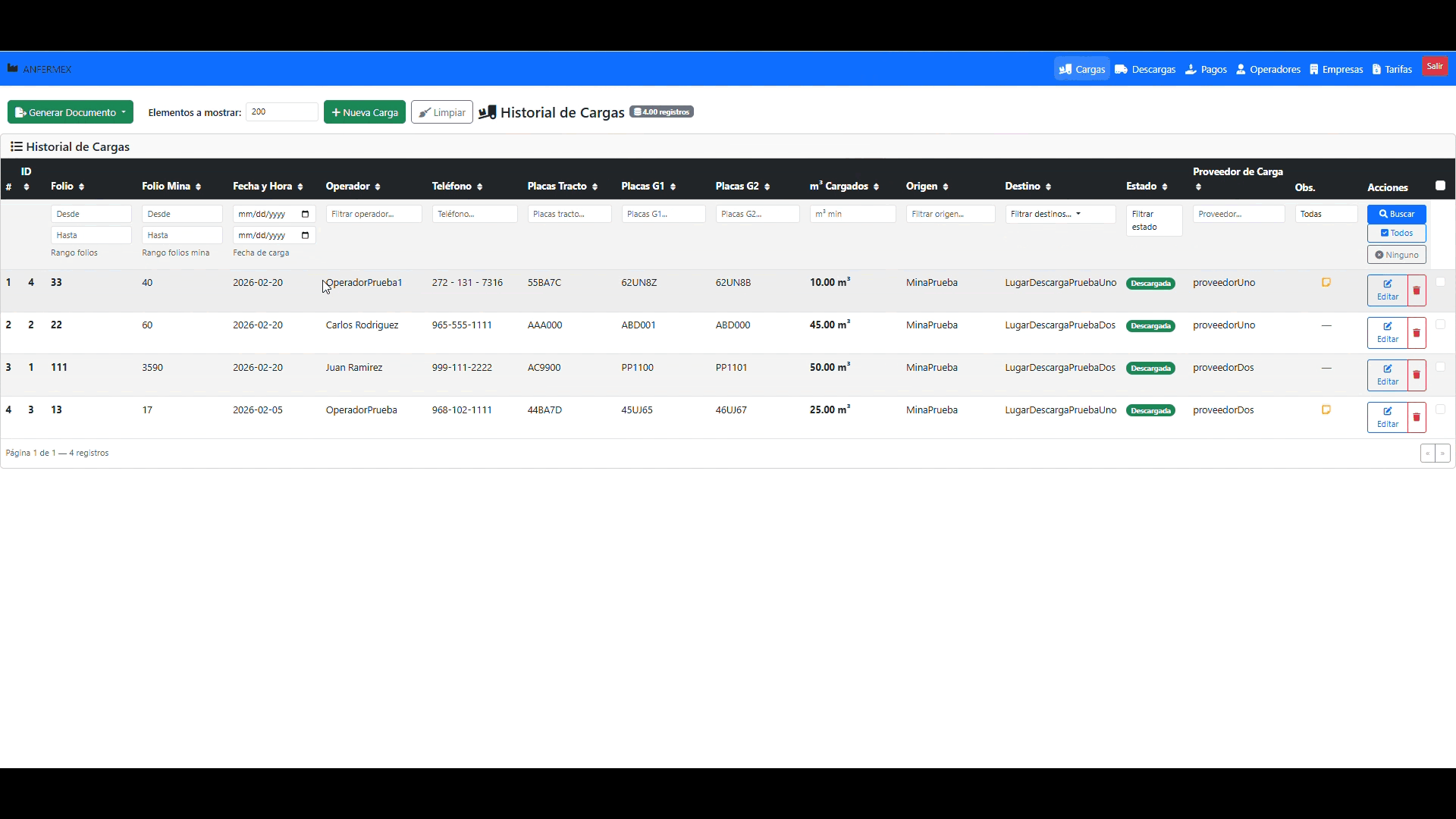This screenshot has width=1456, height=819.
Task: Open observation note icon for folio 33
Action: (1326, 282)
